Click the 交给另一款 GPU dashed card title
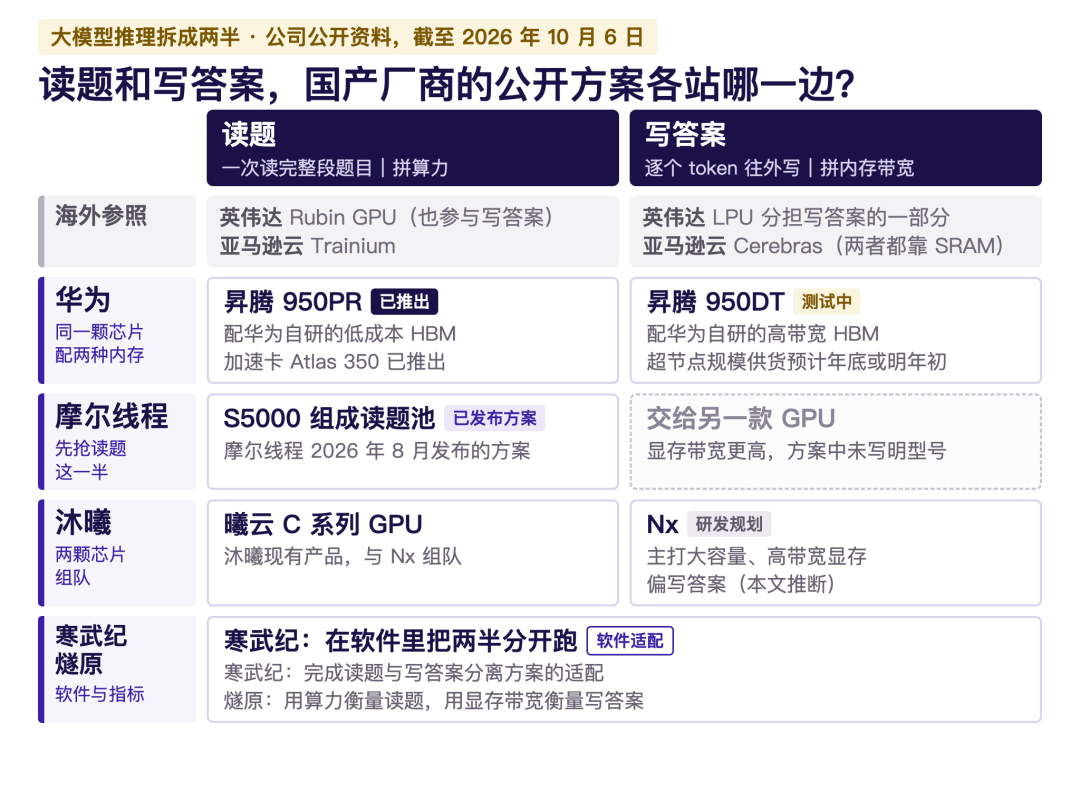The image size is (1080, 810). [x=741, y=418]
